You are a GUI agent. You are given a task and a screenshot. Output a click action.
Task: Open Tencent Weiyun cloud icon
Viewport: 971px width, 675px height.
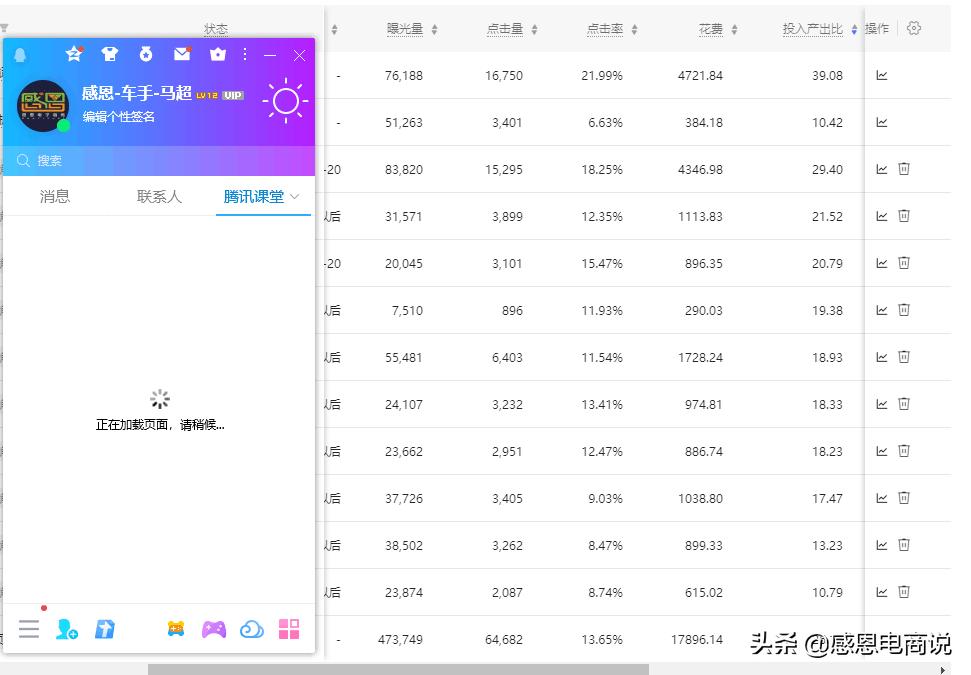point(250,629)
